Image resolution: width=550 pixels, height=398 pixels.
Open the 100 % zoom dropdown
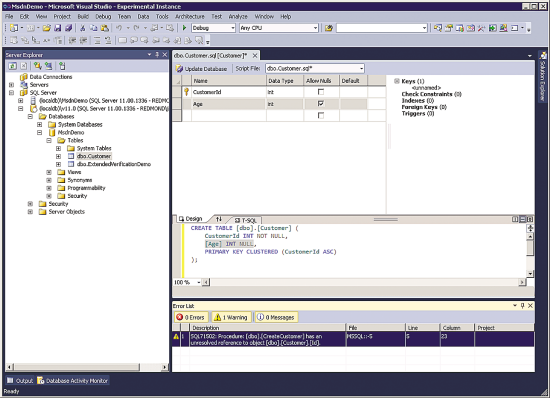[199, 282]
